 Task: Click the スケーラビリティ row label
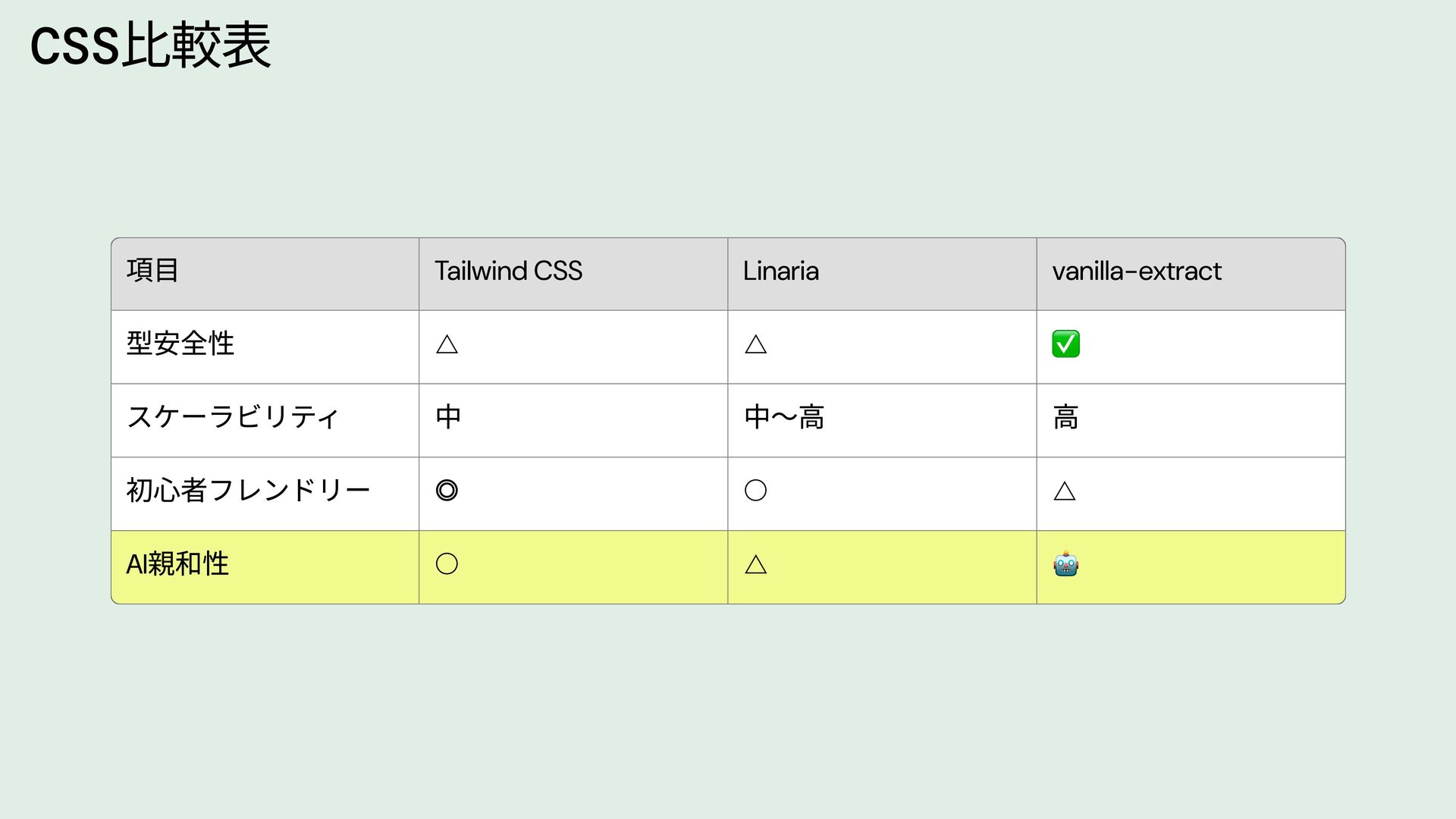[x=232, y=418]
